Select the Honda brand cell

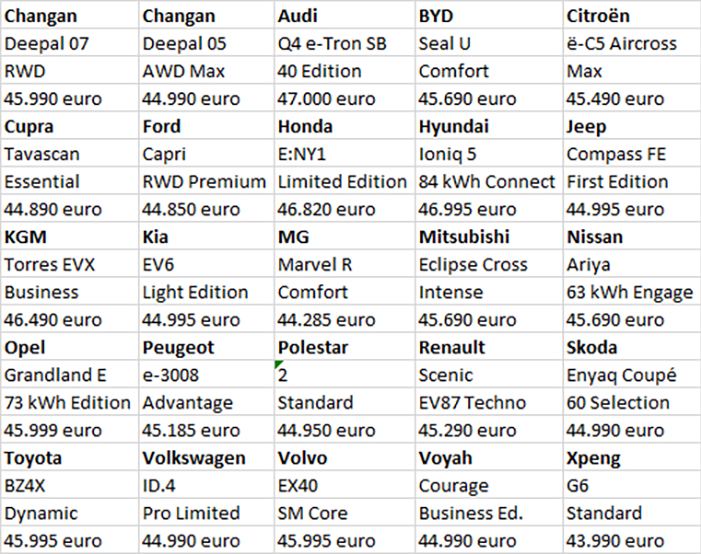(345, 127)
